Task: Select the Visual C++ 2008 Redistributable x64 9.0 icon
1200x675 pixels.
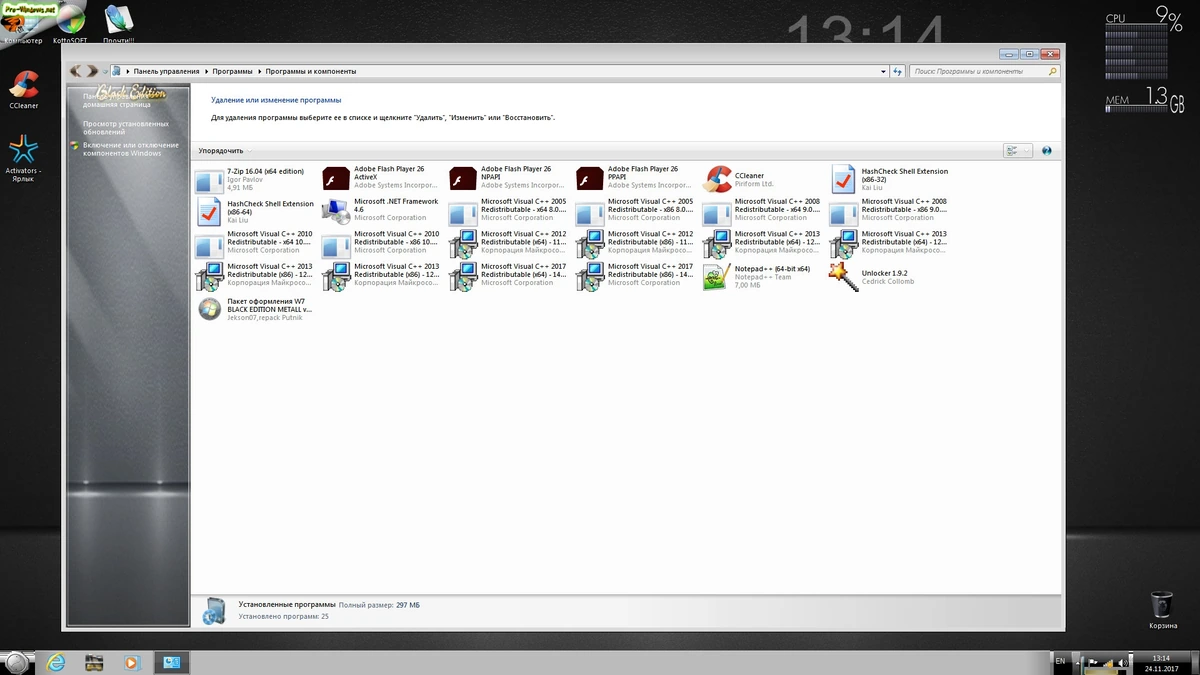Action: click(x=717, y=212)
